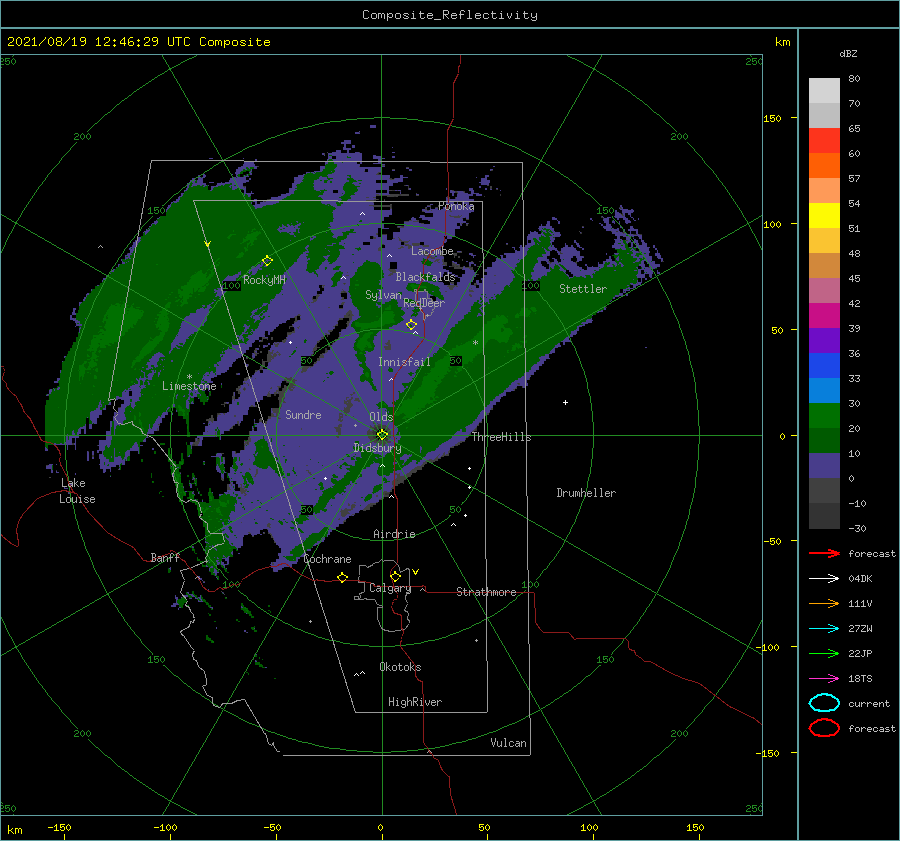Click the magenta 18TS arrow icon

tap(824, 679)
